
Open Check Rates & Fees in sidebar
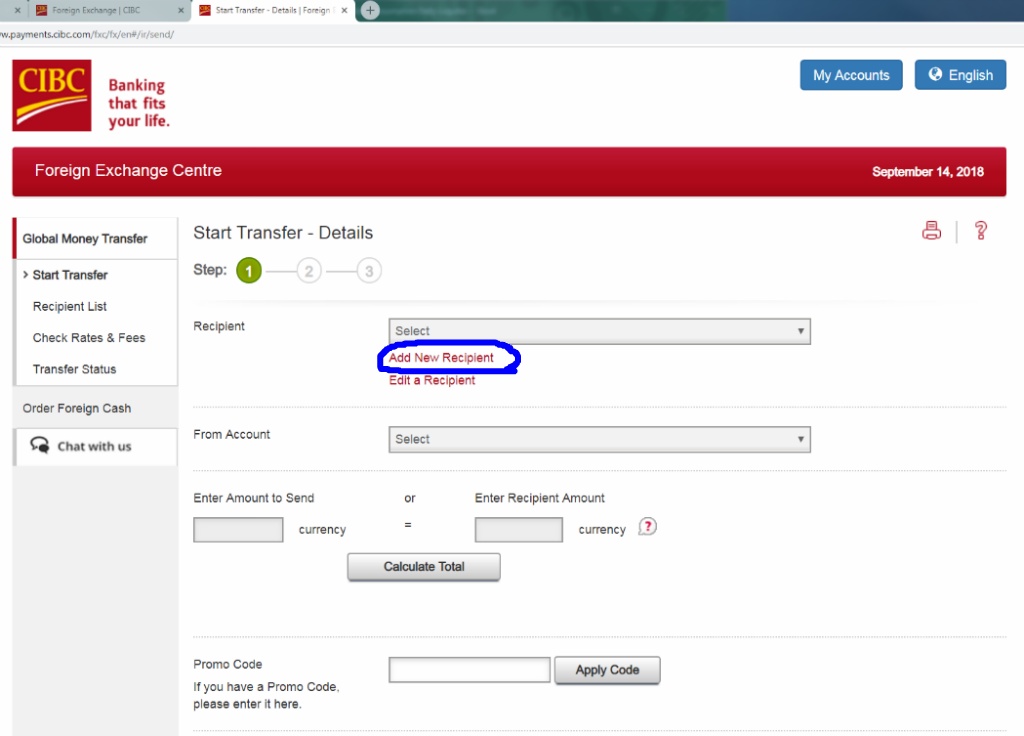[x=89, y=338]
